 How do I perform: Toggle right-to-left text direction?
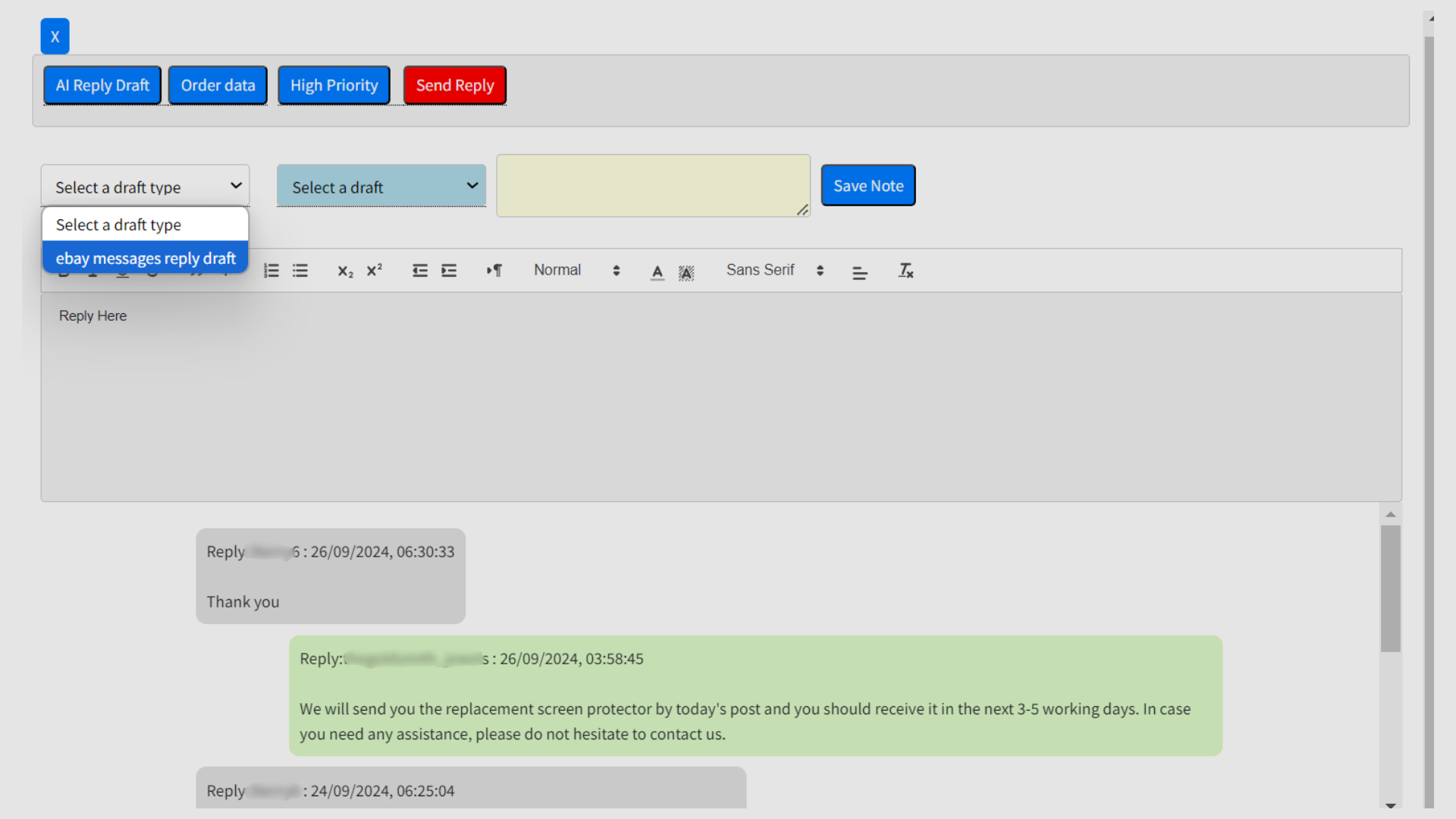[x=494, y=271]
